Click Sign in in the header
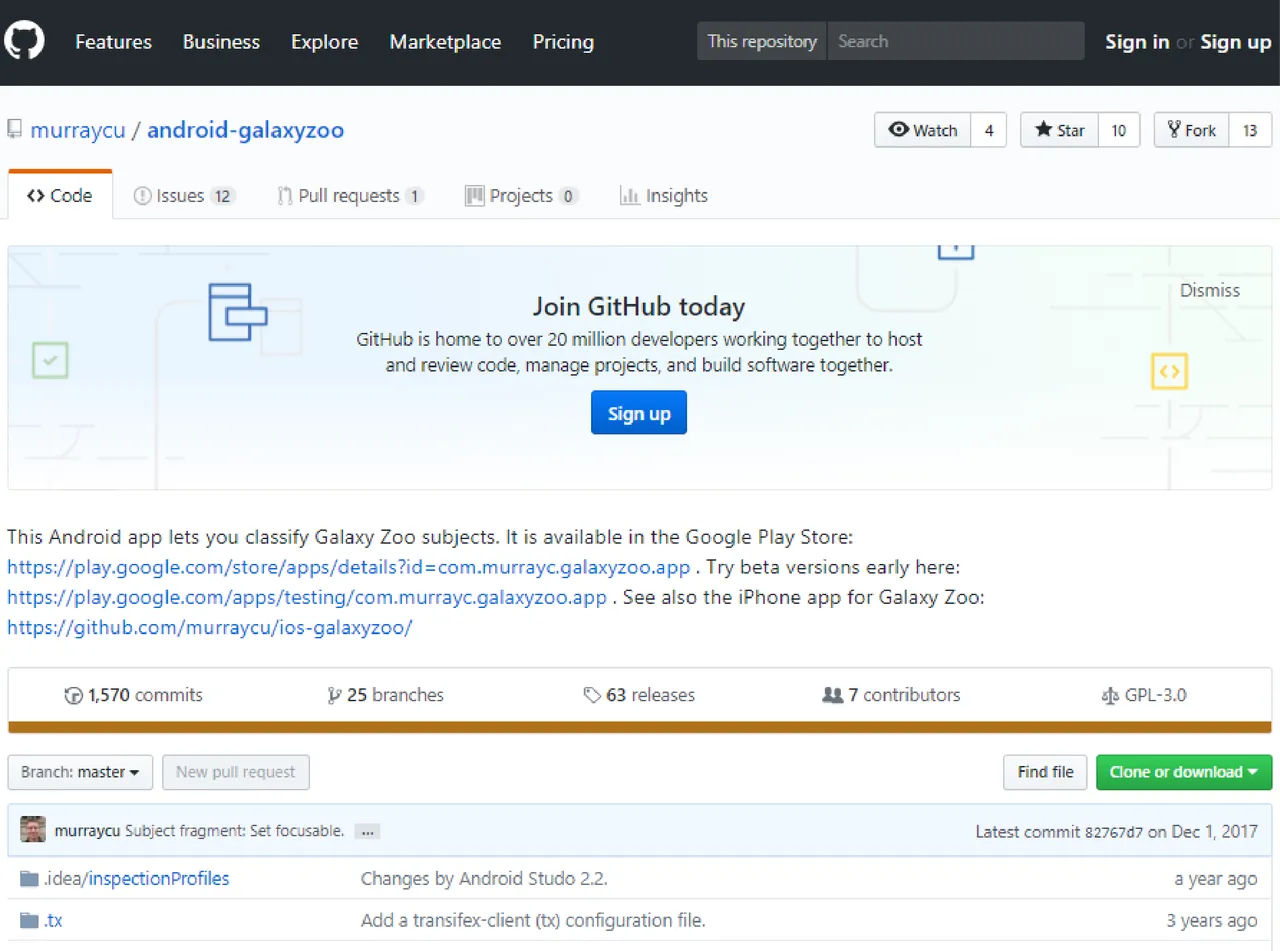Viewport: 1280px width, 951px height. click(1137, 42)
